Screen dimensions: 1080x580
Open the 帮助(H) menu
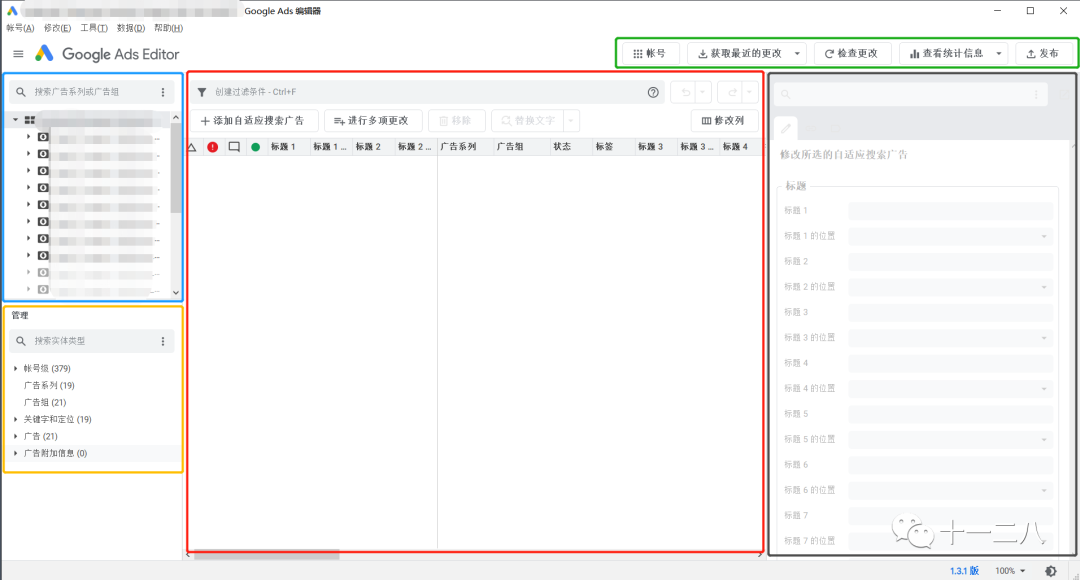point(168,28)
